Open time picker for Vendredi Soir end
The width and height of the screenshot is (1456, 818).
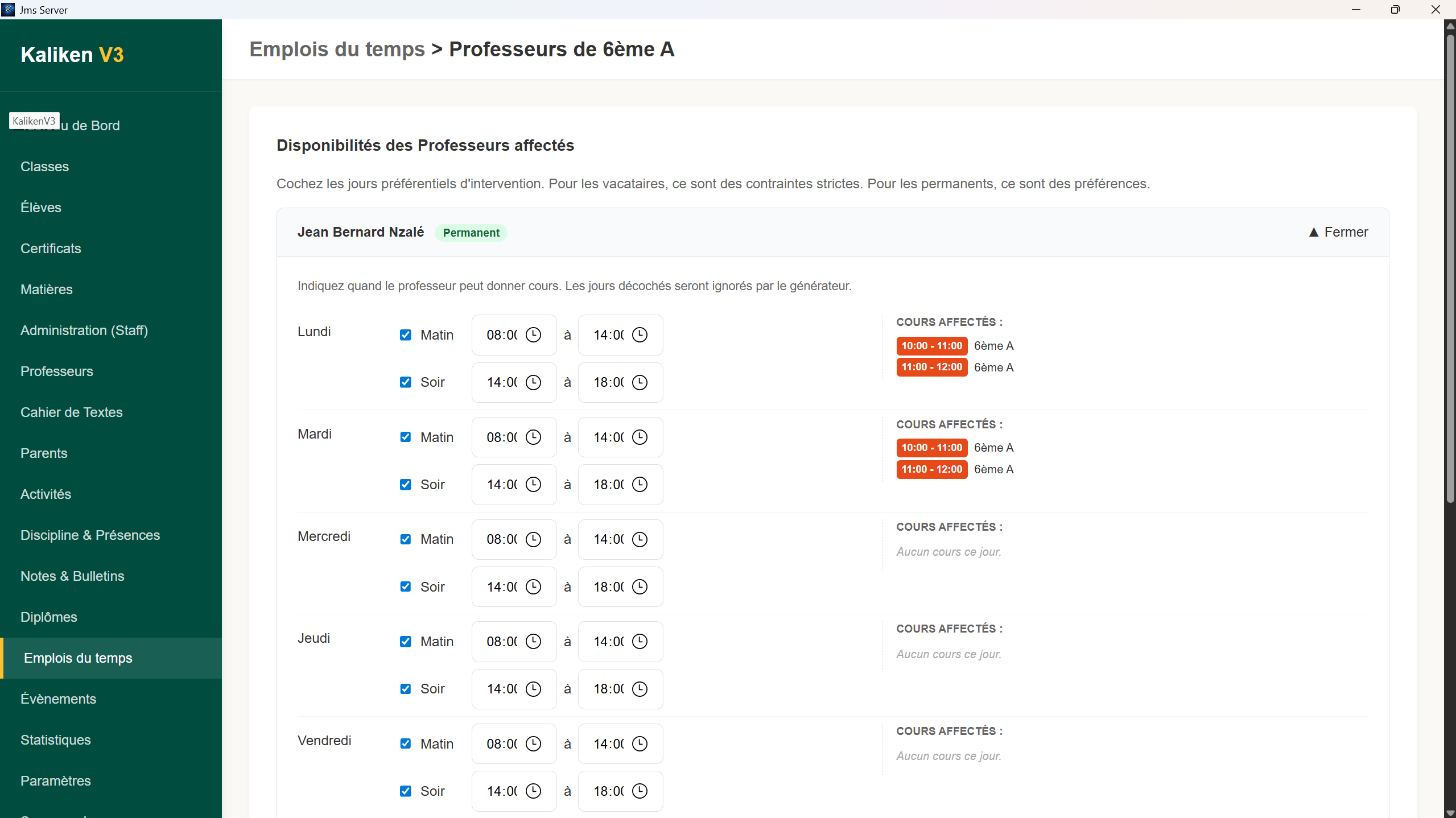640,791
